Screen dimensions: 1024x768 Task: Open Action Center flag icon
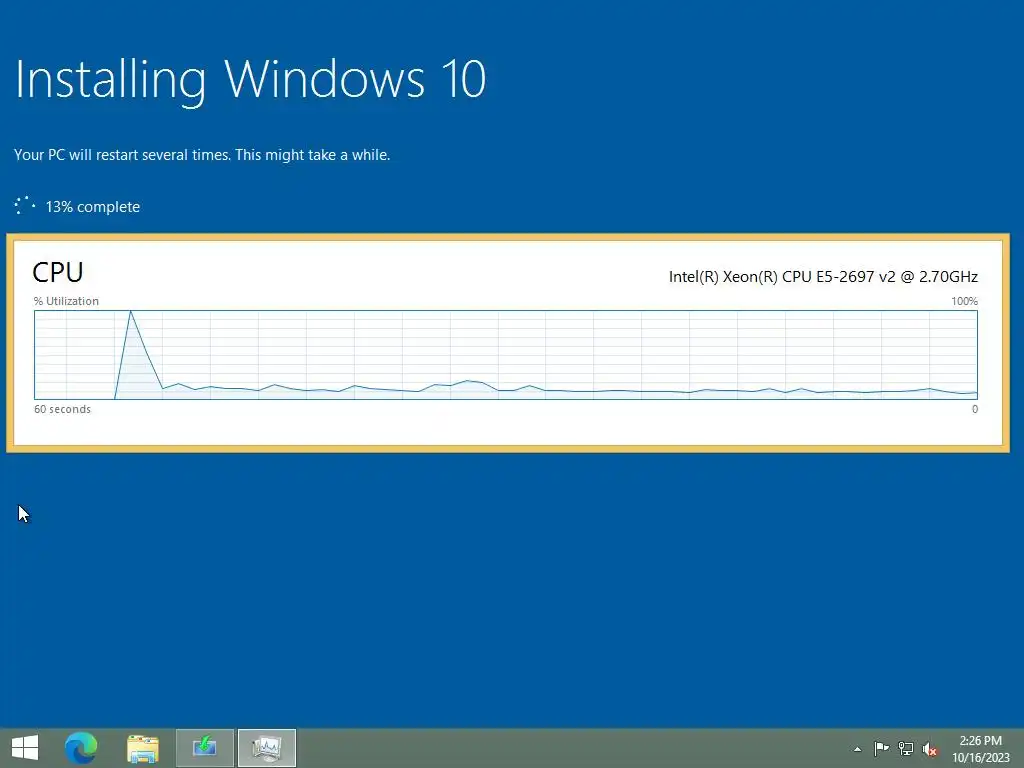[882, 748]
